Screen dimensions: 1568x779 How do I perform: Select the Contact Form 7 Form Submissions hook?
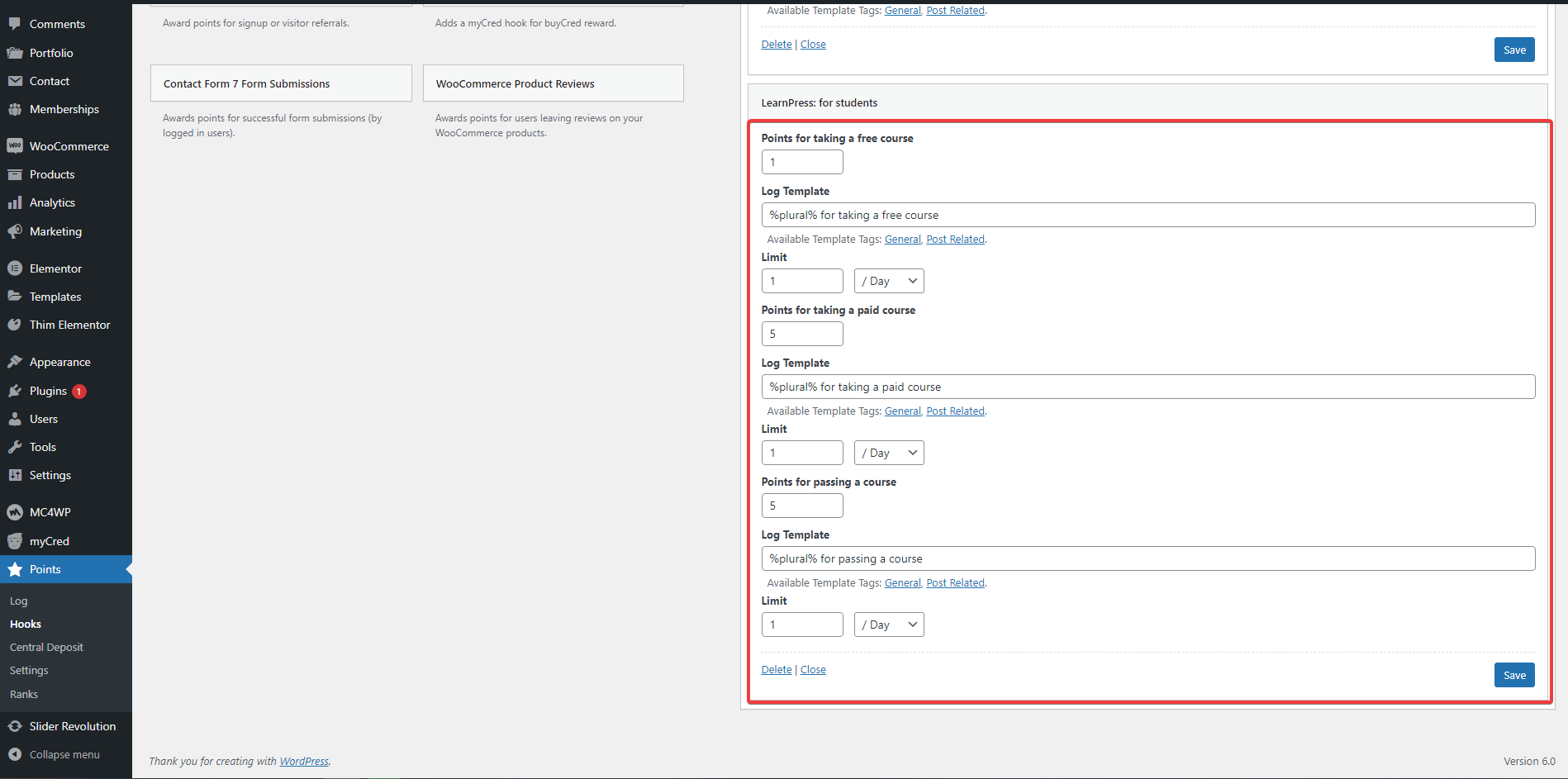tap(281, 83)
